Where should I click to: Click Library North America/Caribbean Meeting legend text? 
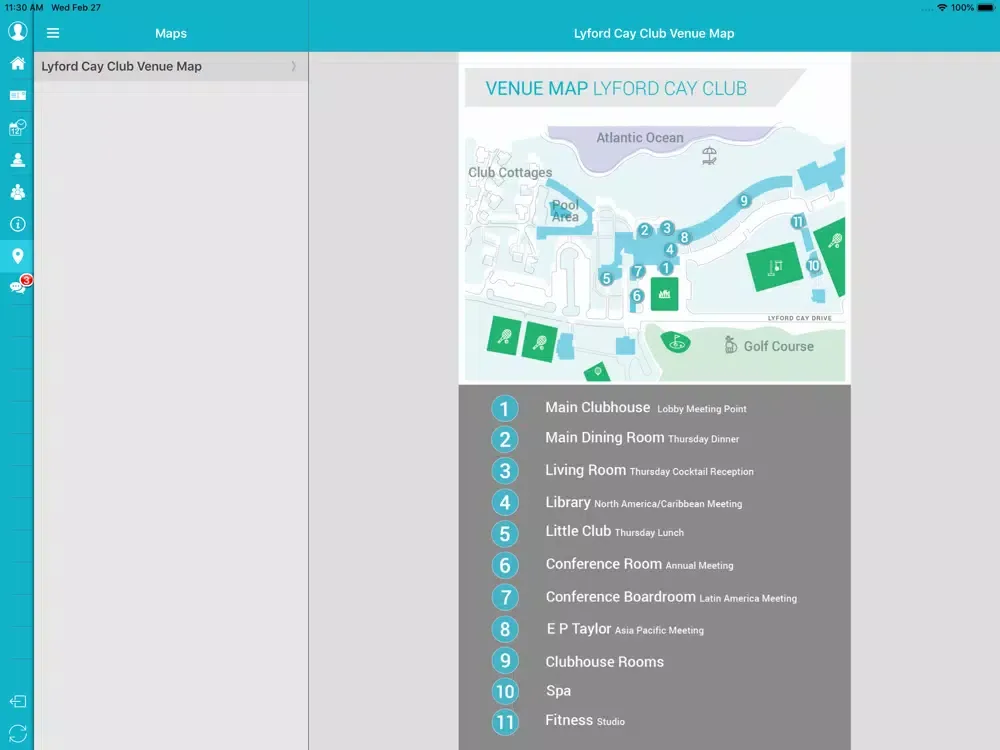[643, 503]
